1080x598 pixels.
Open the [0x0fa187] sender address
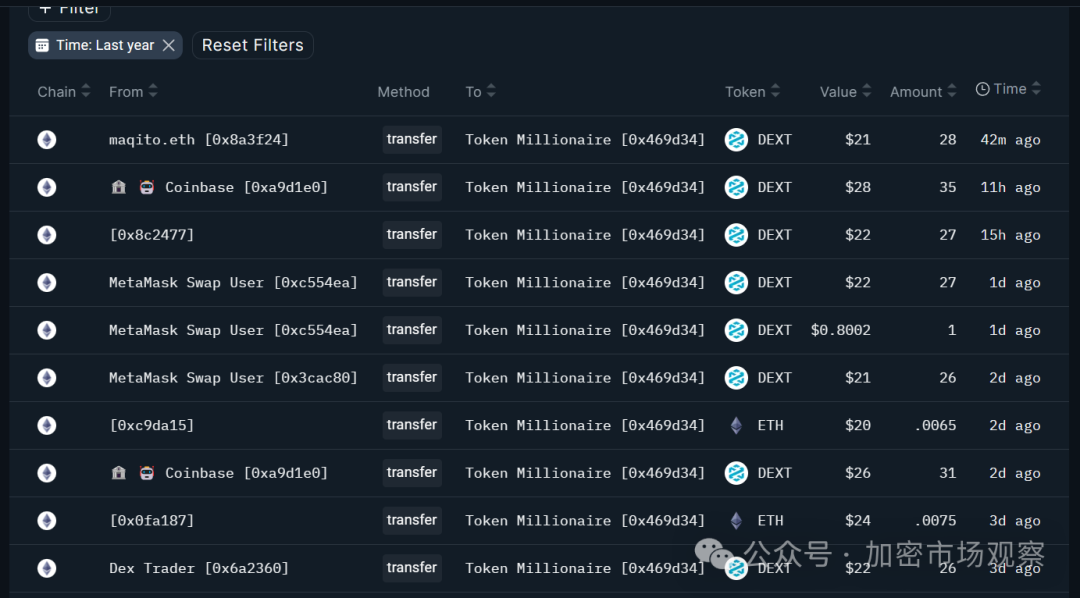point(152,520)
